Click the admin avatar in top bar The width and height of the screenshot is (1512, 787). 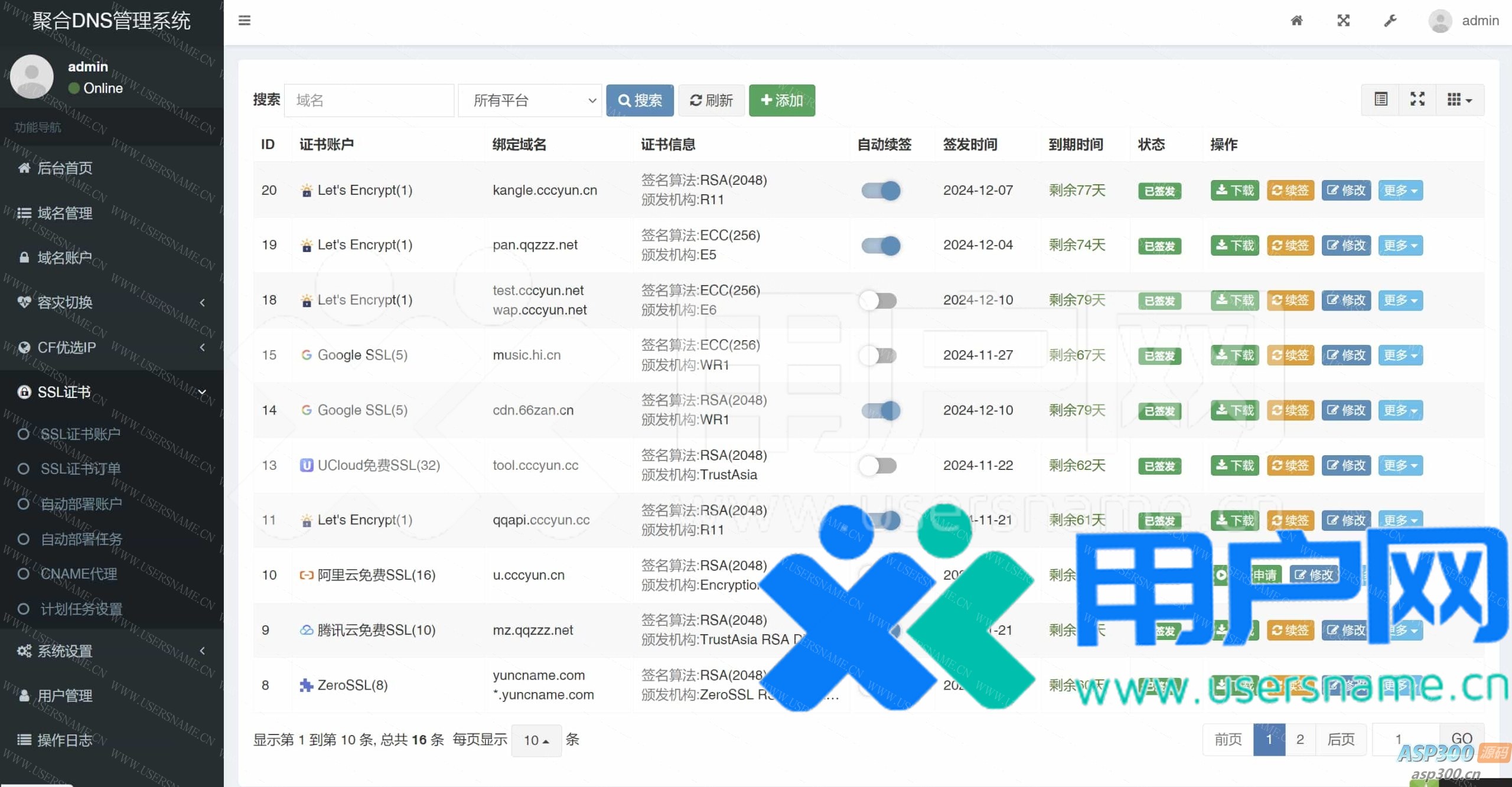(1440, 21)
